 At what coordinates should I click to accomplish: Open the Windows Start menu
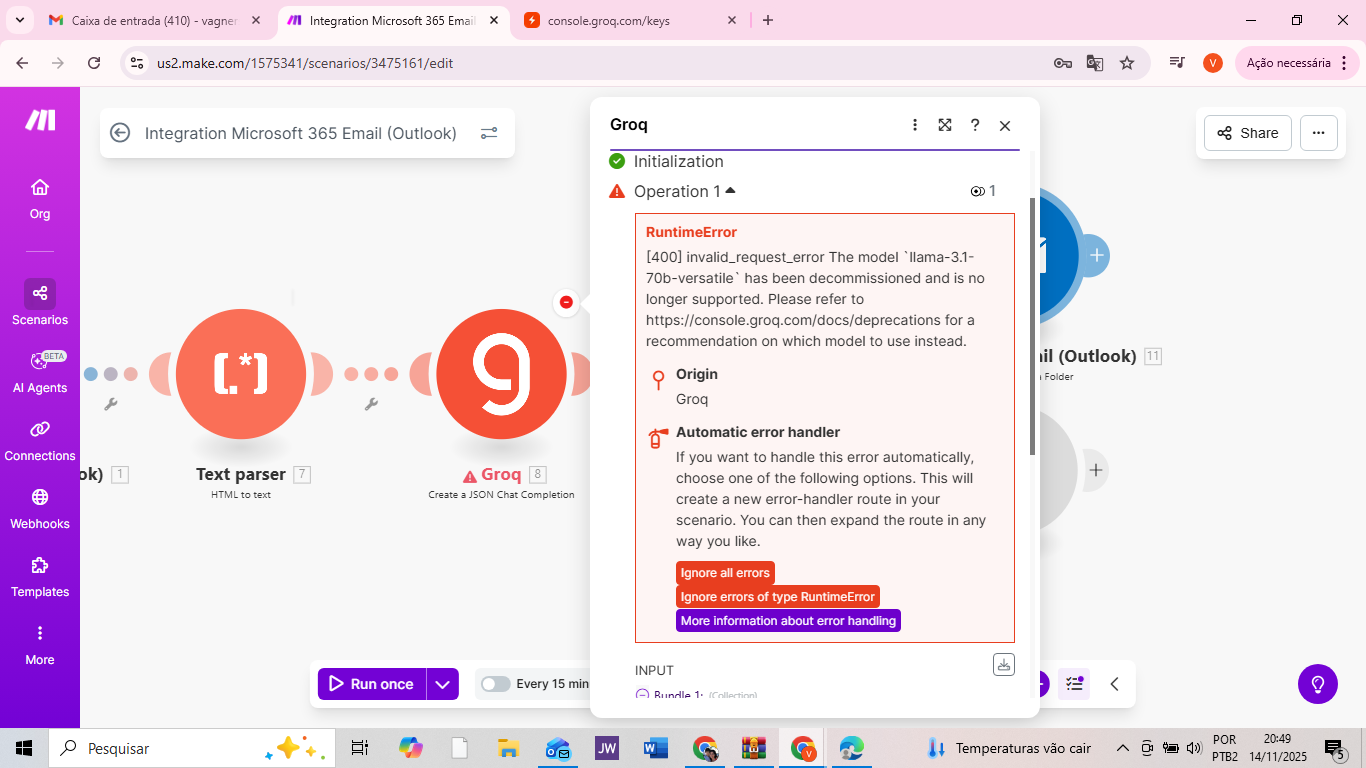click(24, 748)
